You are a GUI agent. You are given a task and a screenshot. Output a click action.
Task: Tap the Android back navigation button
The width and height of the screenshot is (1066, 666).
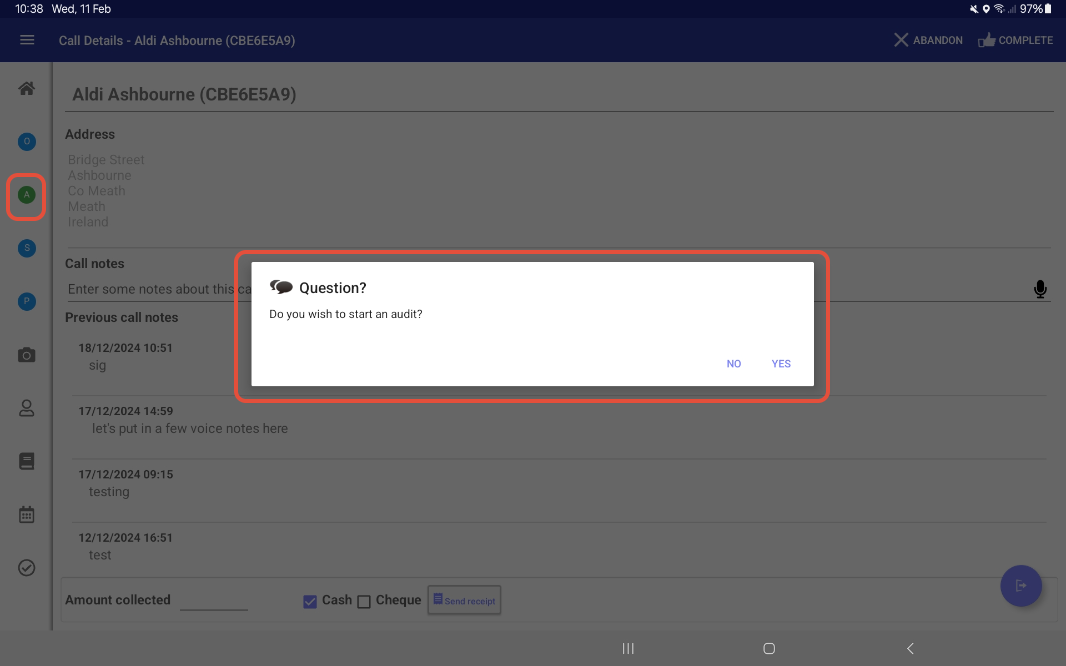pyautogui.click(x=910, y=648)
